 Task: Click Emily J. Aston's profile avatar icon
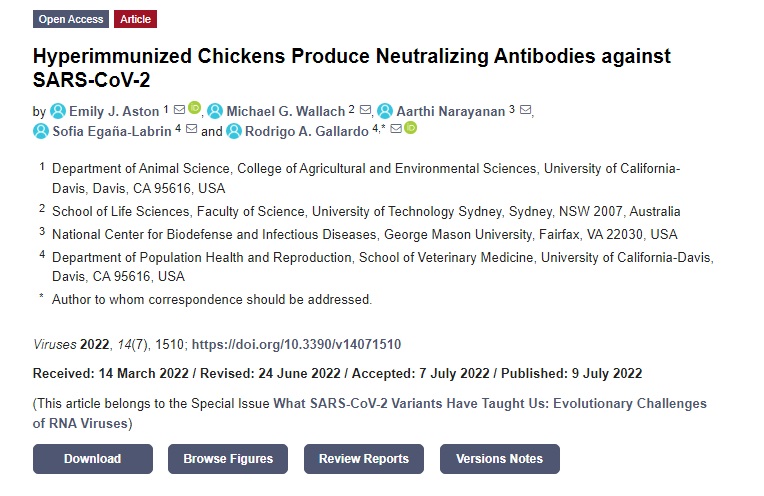tap(58, 112)
